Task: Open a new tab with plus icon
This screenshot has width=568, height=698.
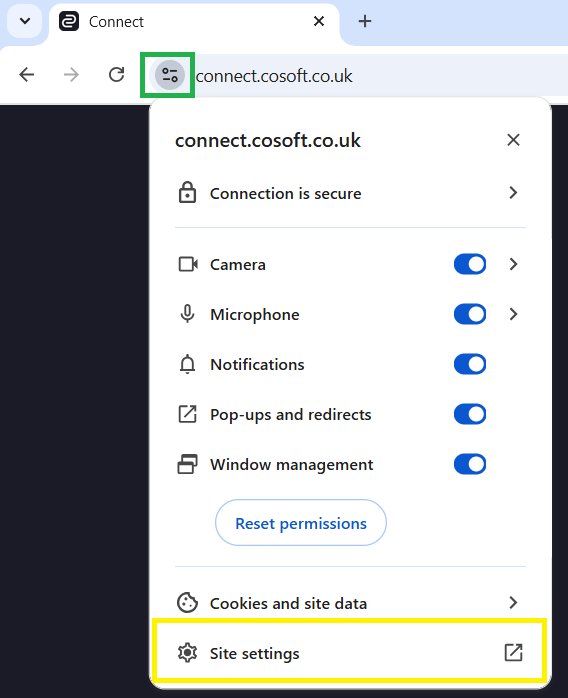Action: coord(365,21)
